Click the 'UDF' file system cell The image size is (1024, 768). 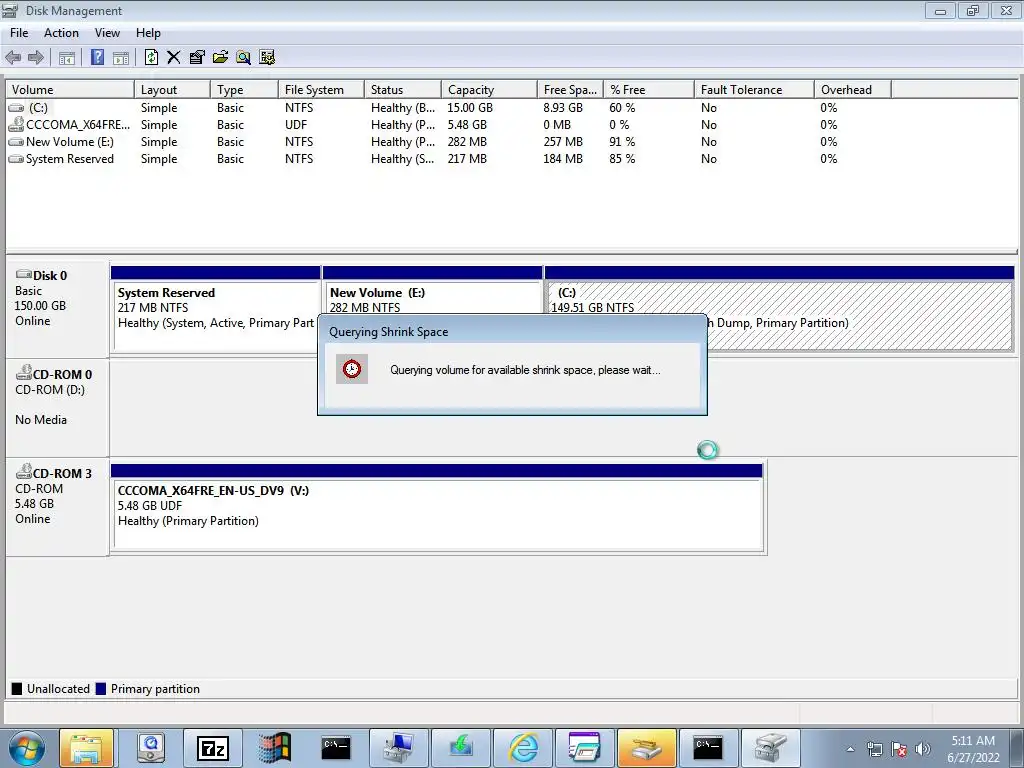(x=296, y=125)
